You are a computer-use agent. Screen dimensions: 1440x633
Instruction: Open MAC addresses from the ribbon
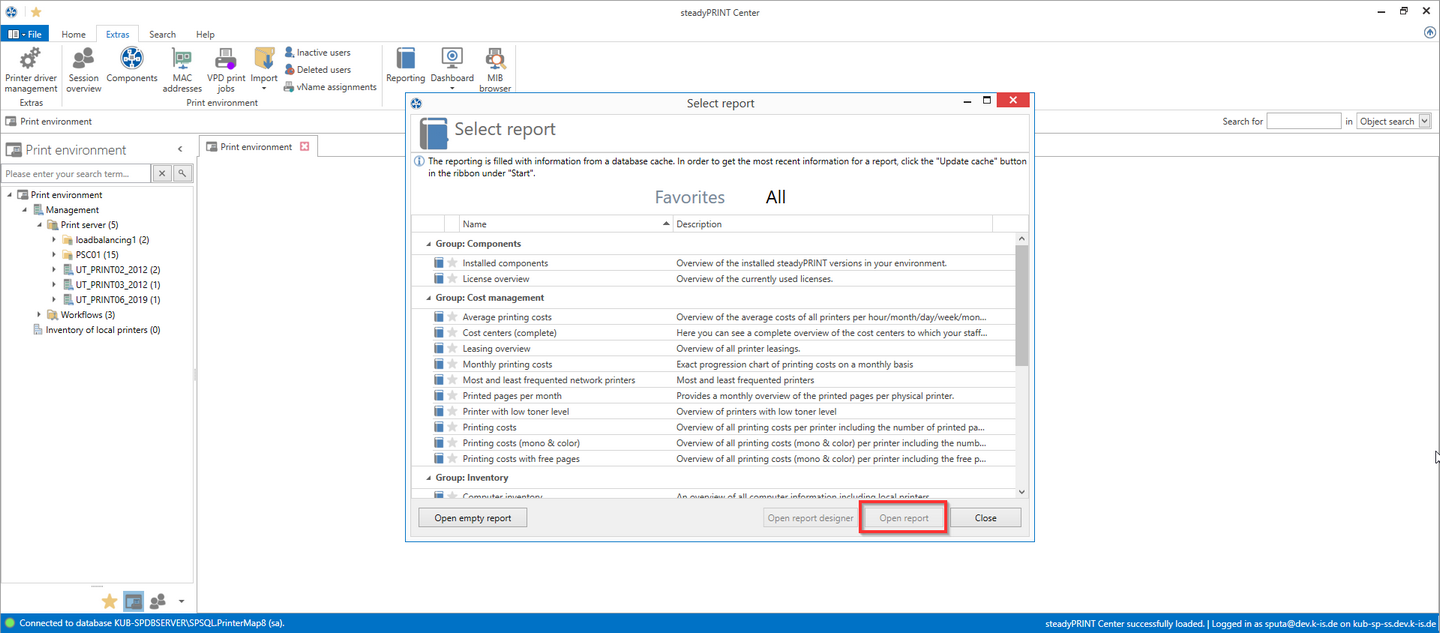click(182, 70)
